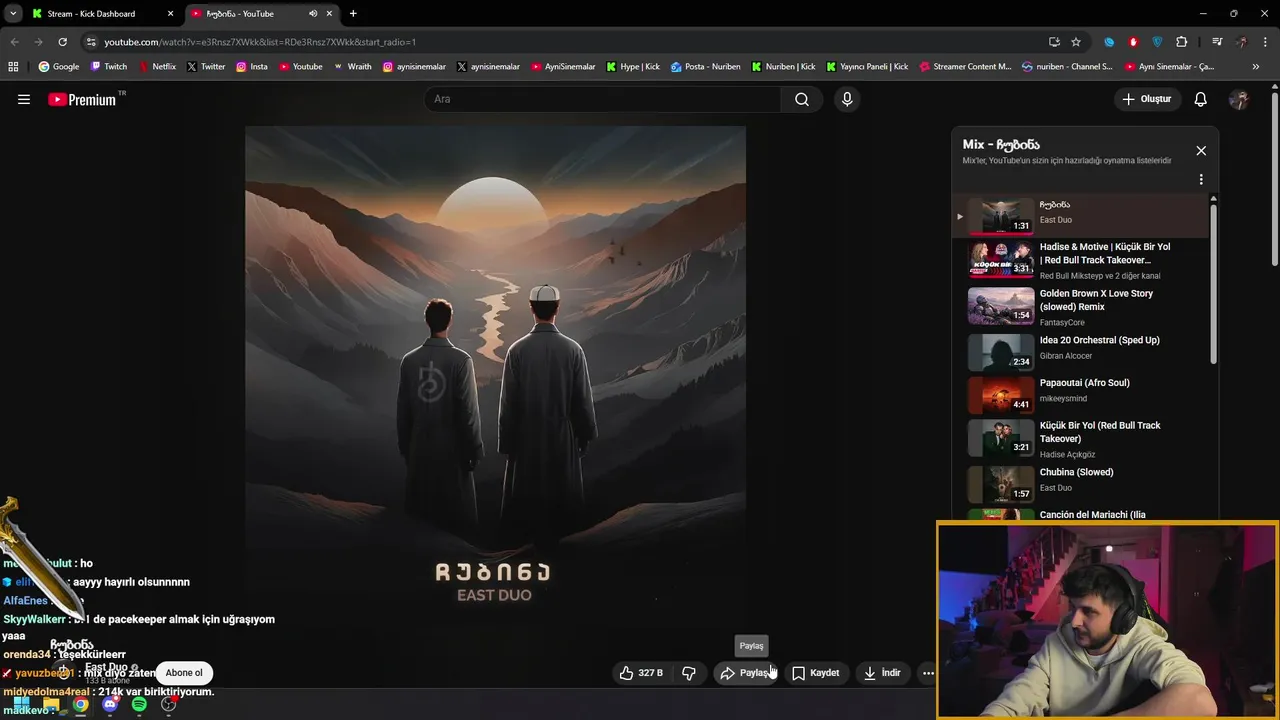Open Twitter bookmark

(206, 67)
